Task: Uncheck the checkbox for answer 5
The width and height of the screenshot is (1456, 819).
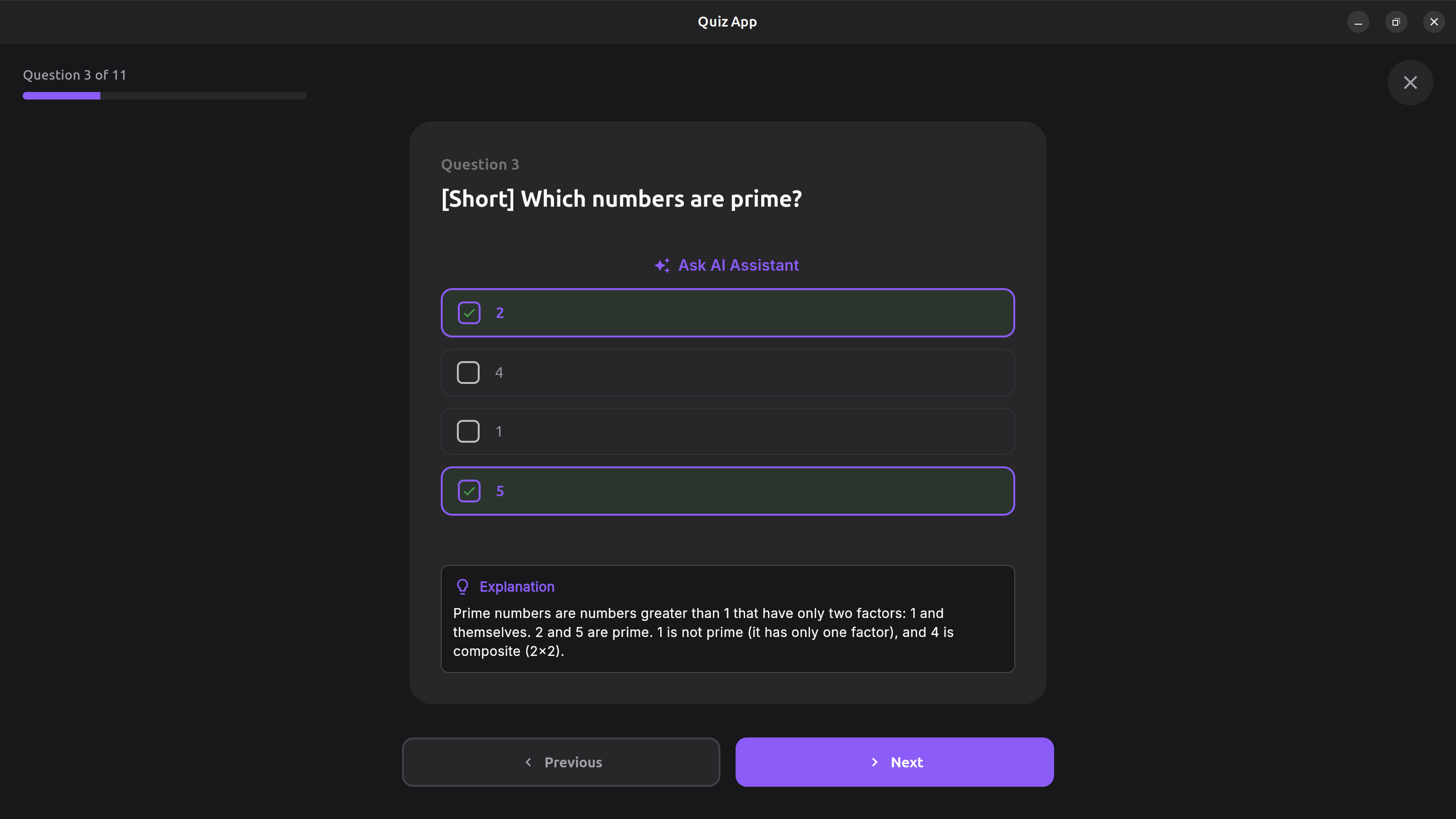Action: 469,491
